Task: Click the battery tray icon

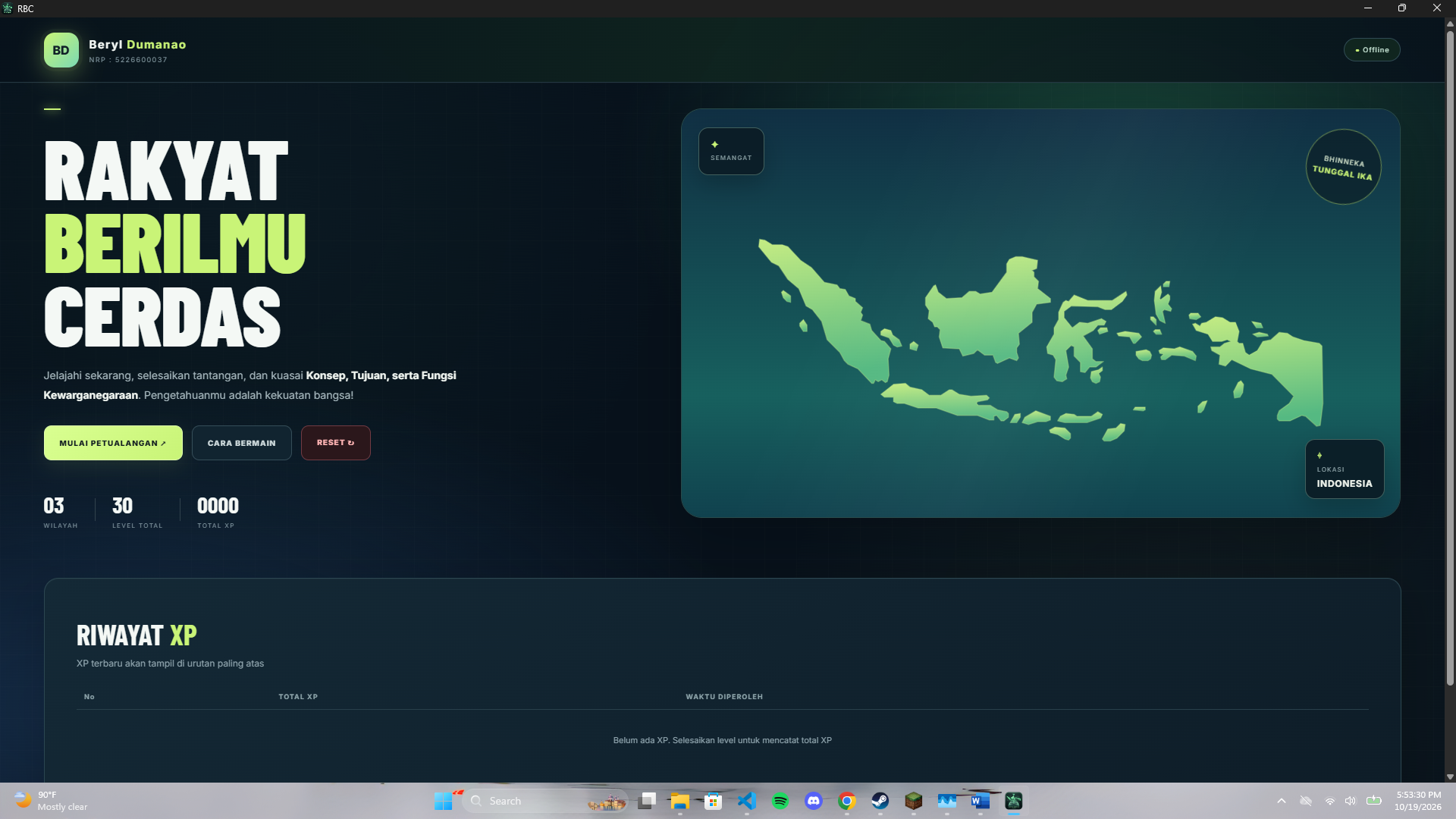Action: [1374, 800]
